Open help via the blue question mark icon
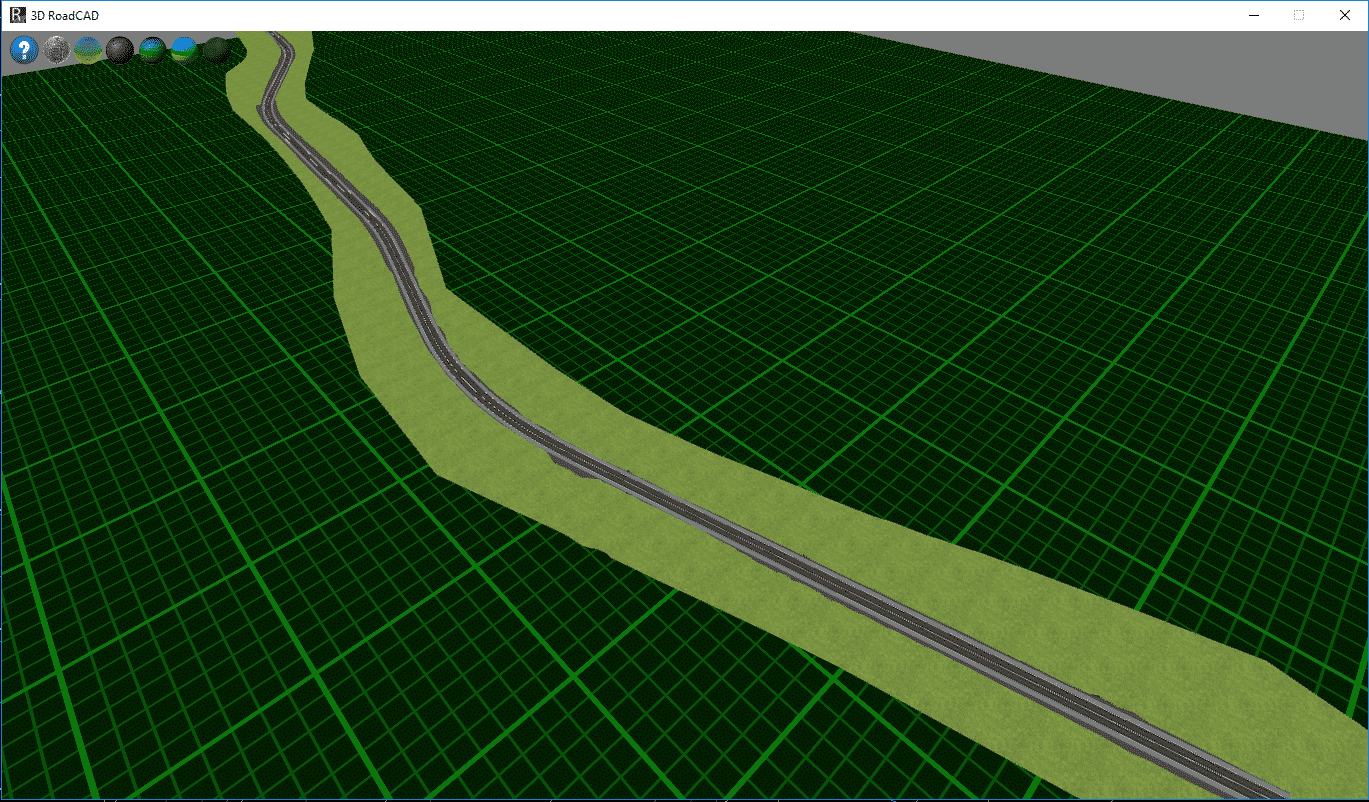Screen dimensions: 1369x802 24,49
